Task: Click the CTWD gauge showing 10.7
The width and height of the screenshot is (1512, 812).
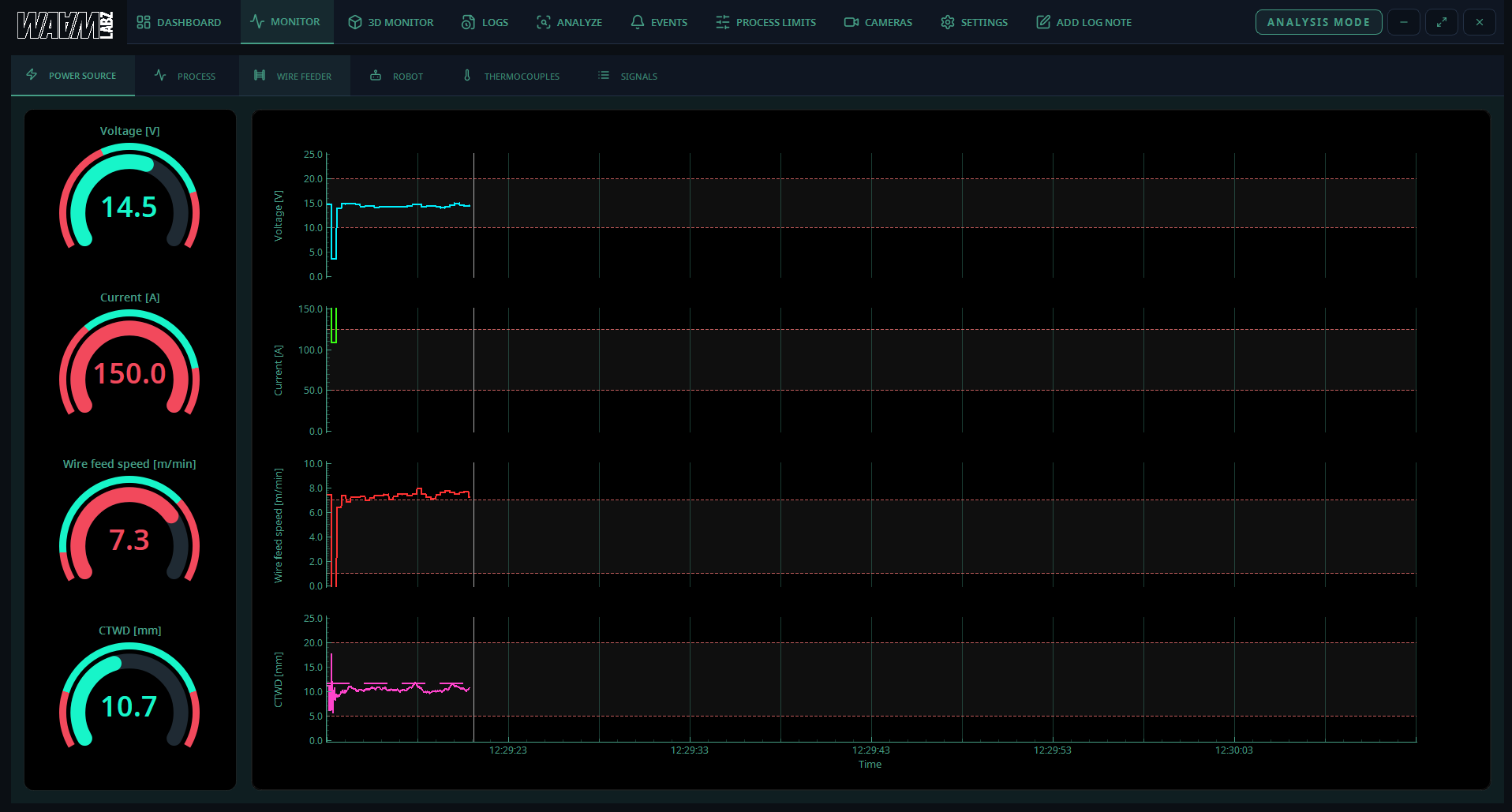Action: pyautogui.click(x=129, y=695)
